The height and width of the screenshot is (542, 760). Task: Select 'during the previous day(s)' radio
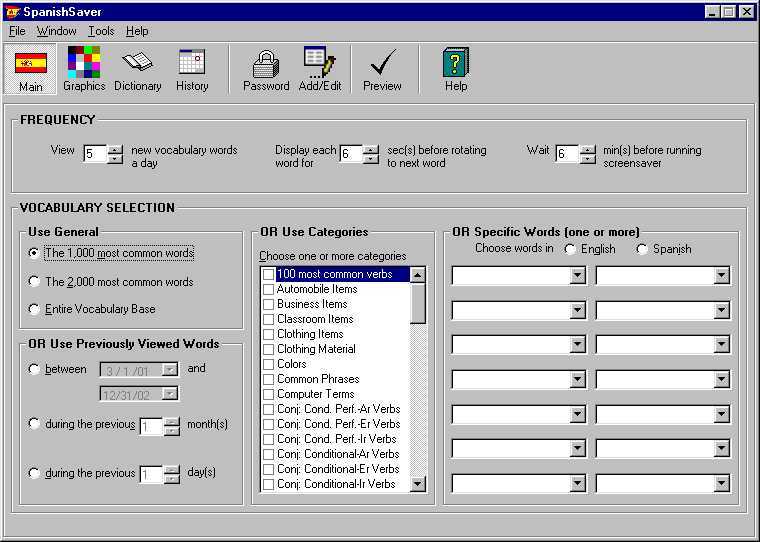[33, 473]
